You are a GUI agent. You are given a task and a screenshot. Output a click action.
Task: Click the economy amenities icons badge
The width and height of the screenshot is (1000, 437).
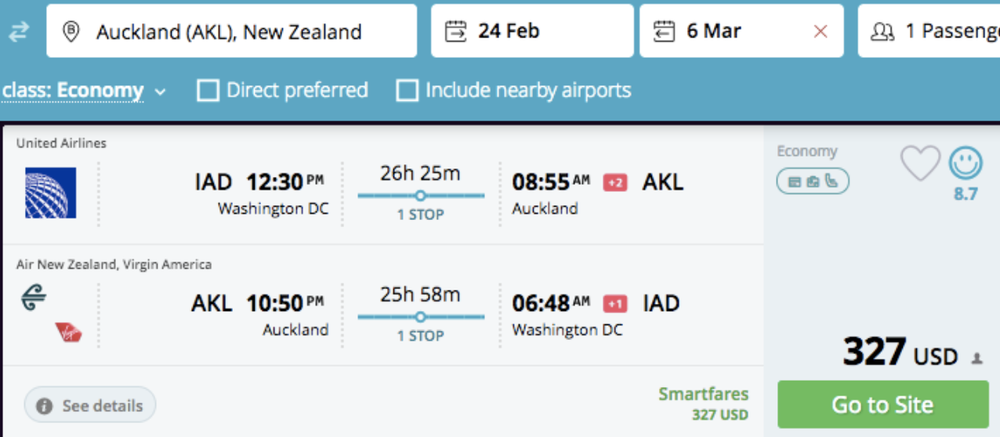812,182
